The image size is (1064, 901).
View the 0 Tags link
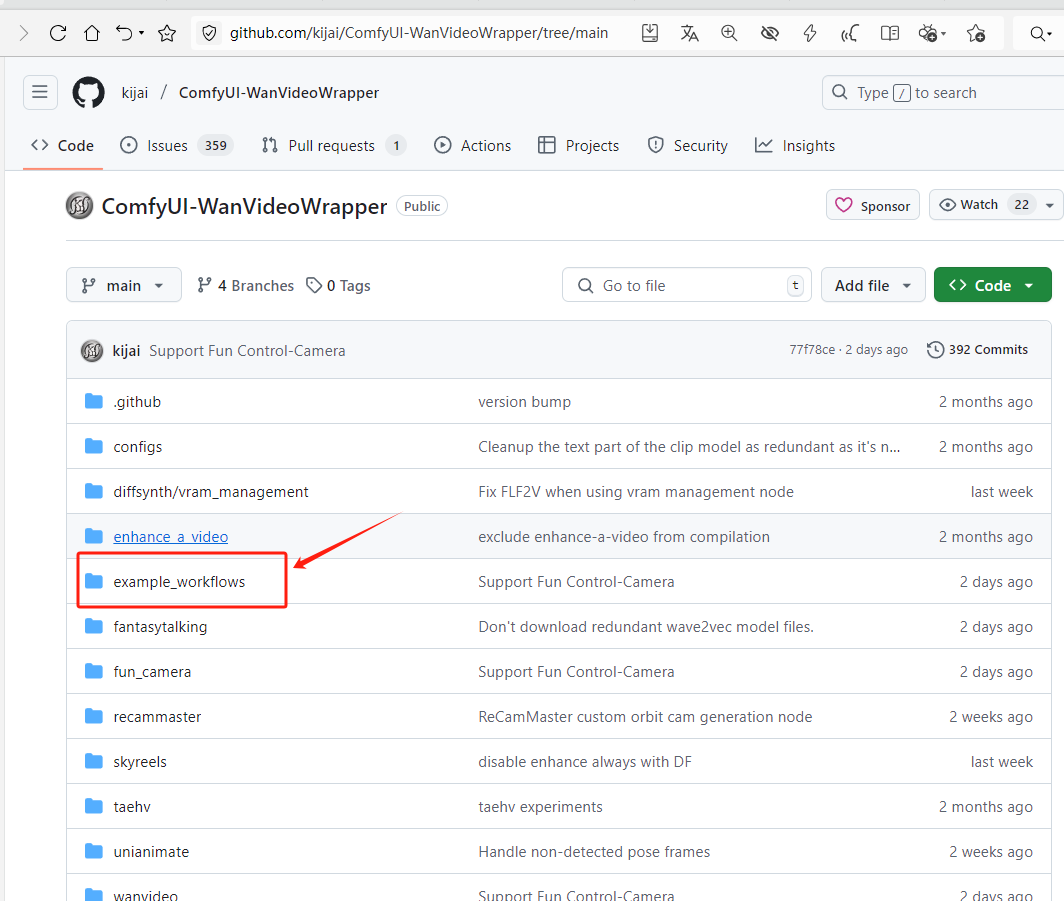pyautogui.click(x=339, y=286)
